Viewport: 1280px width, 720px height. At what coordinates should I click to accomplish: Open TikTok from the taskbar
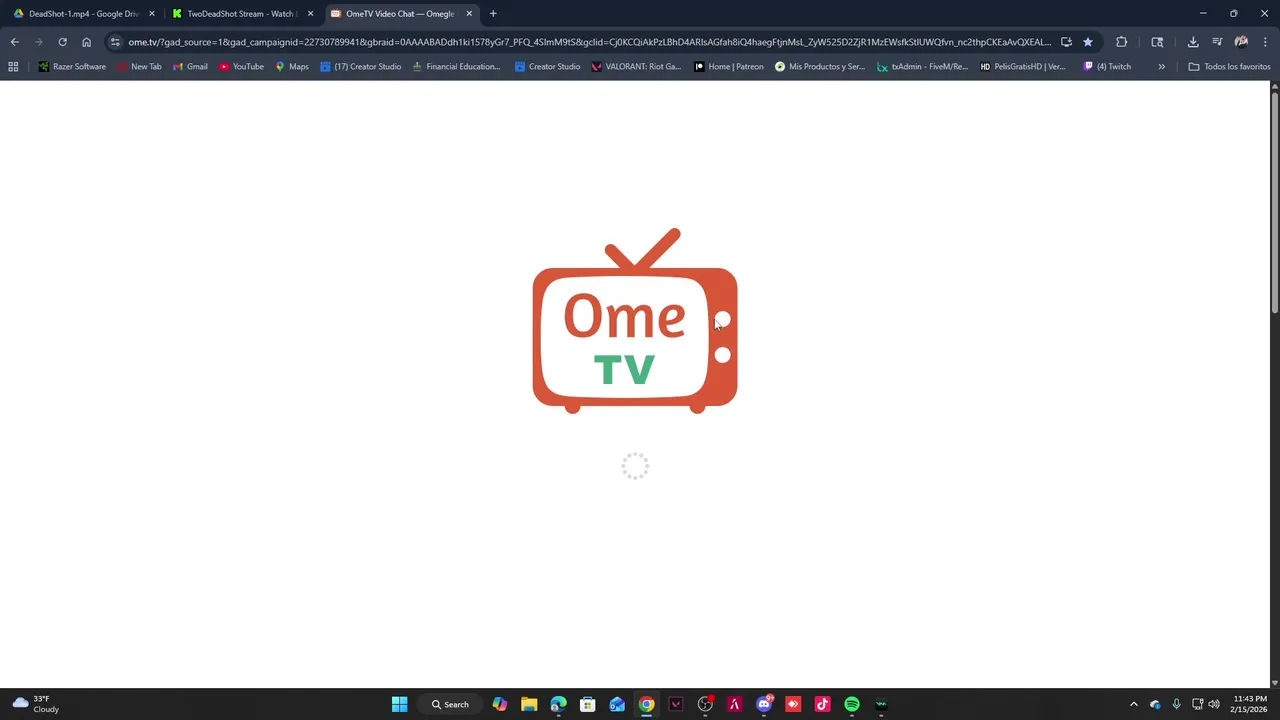click(x=822, y=705)
